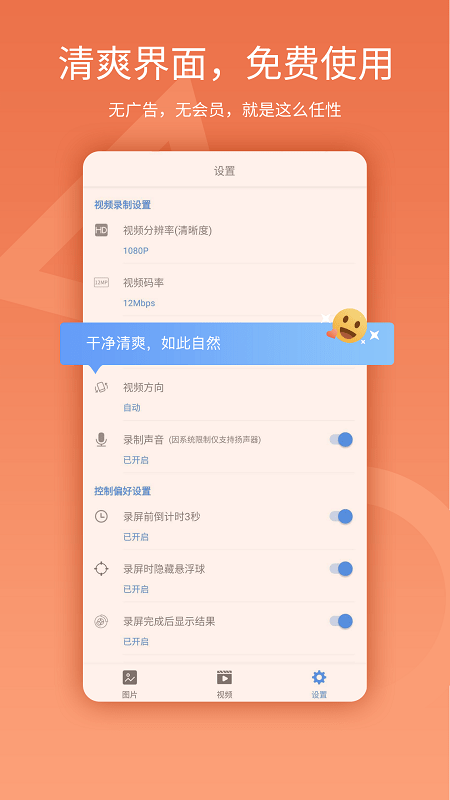450x800 pixels.
Task: Tap the video orientation rotate icon
Action: (x=101, y=387)
